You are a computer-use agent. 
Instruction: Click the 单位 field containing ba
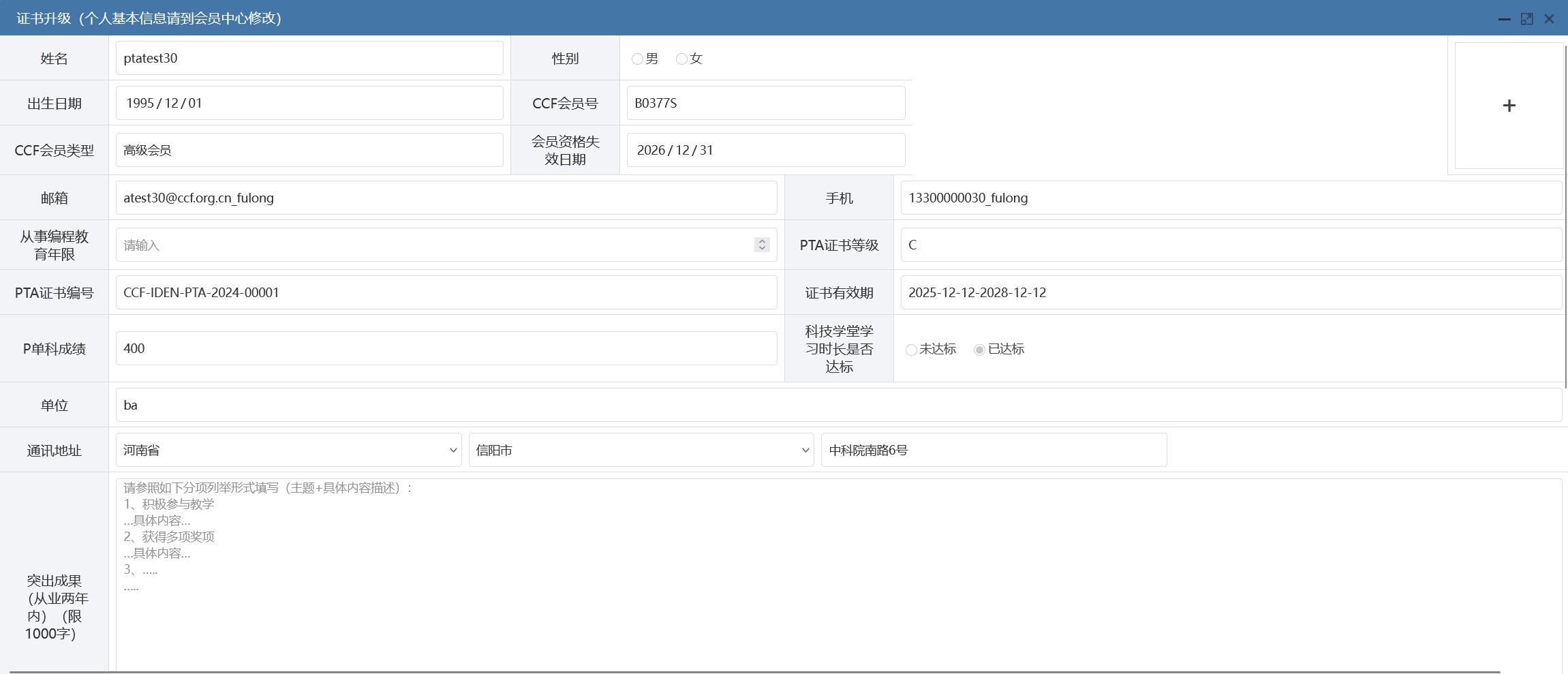coord(838,405)
